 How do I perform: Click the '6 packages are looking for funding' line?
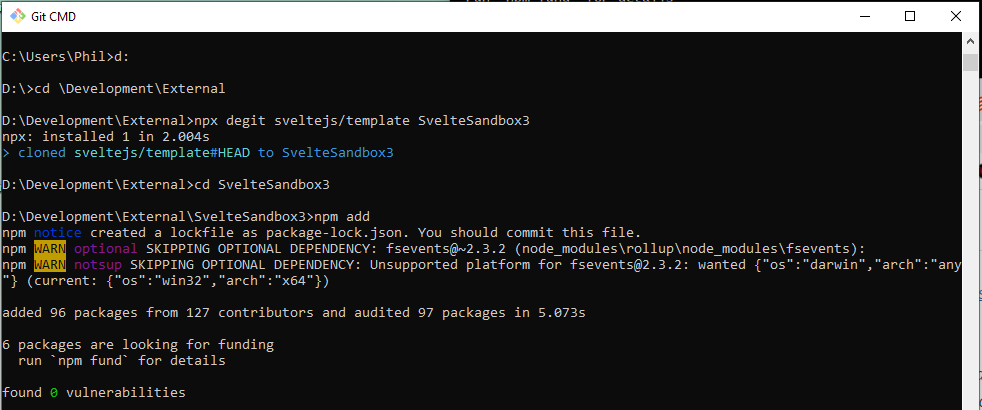[x=138, y=344]
